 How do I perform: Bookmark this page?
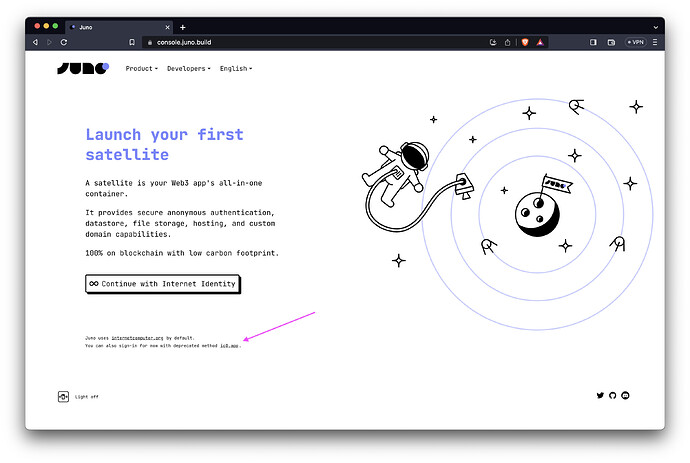[132, 42]
